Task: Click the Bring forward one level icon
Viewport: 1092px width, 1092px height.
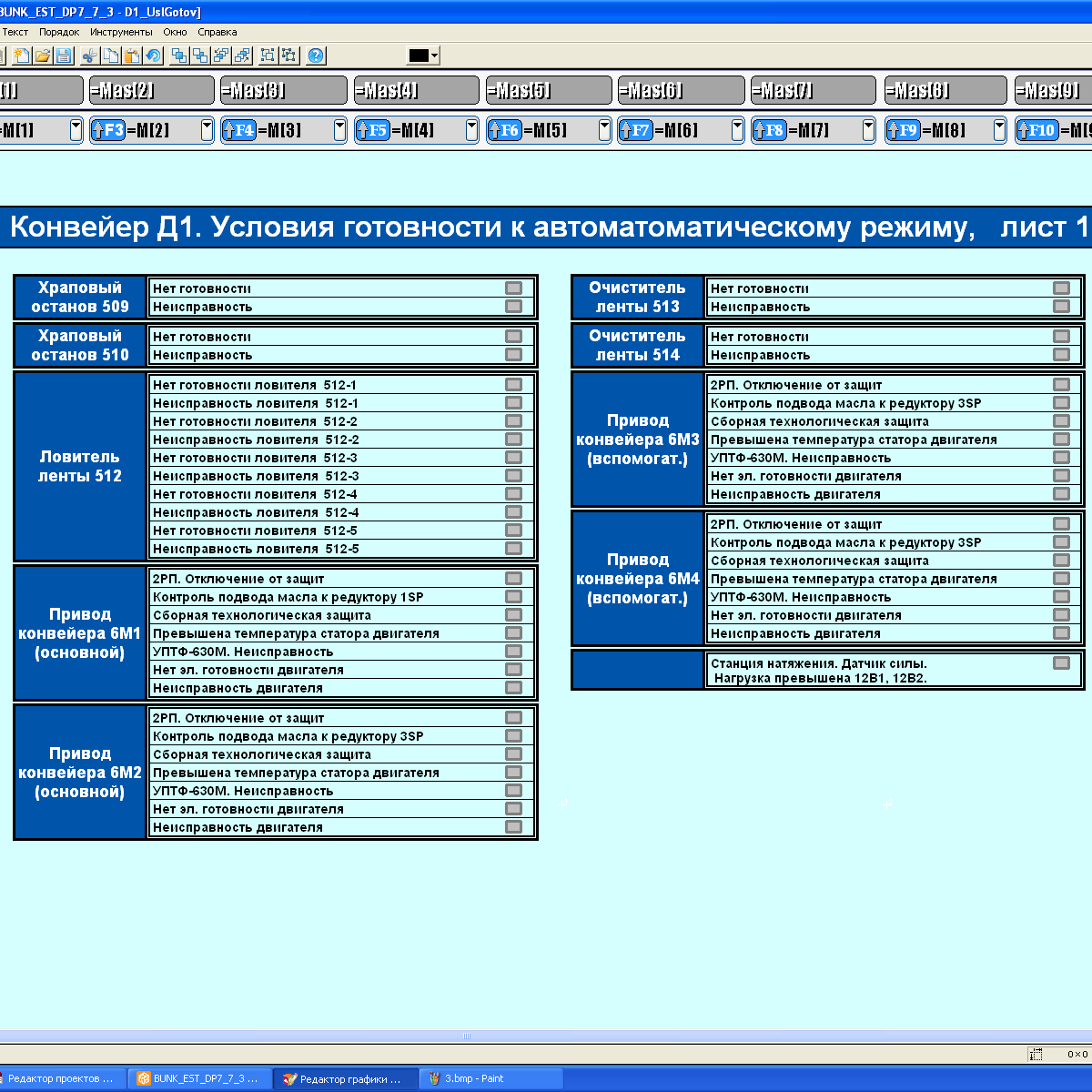Action: [x=221, y=56]
